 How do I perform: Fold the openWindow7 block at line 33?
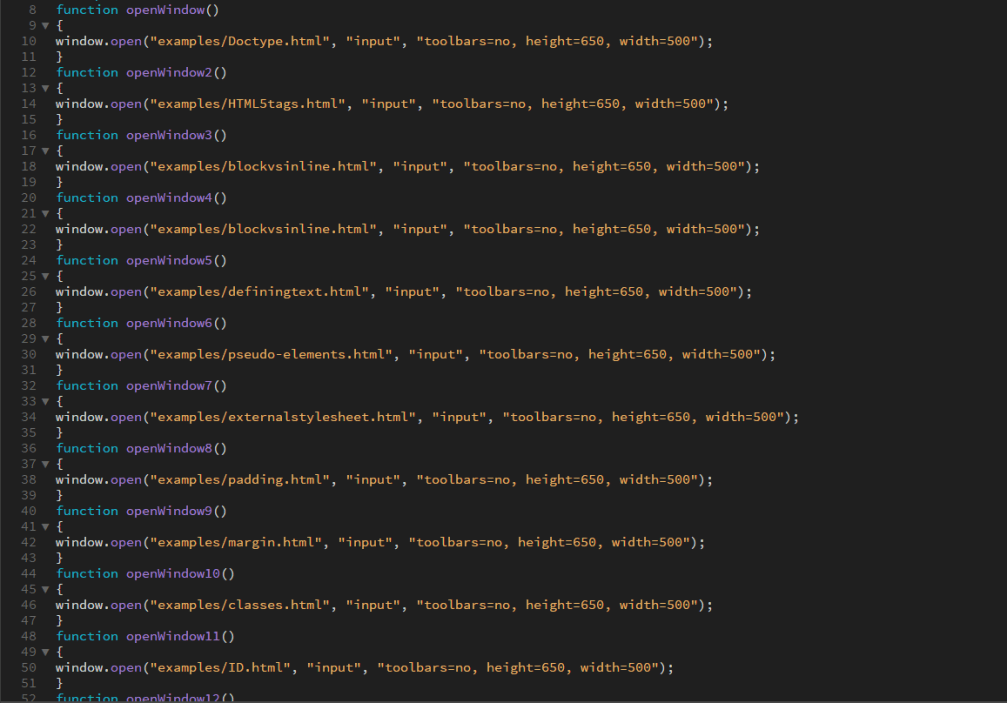(x=45, y=401)
